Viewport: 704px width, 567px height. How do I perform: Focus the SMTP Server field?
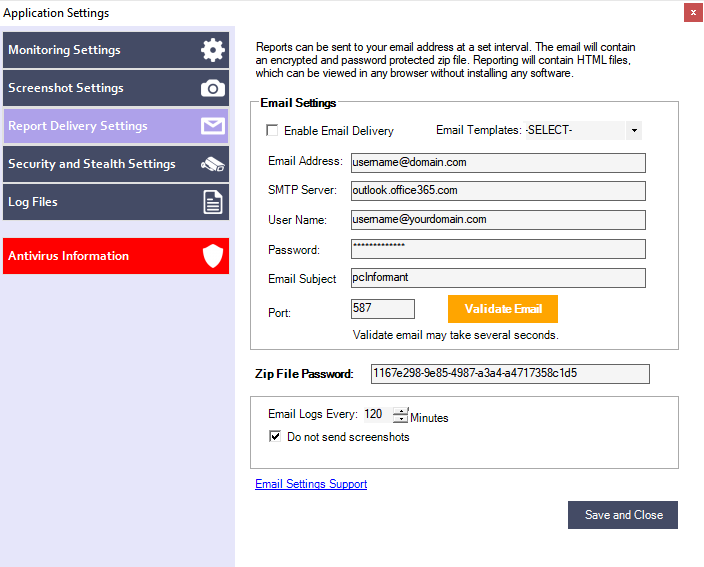click(498, 191)
